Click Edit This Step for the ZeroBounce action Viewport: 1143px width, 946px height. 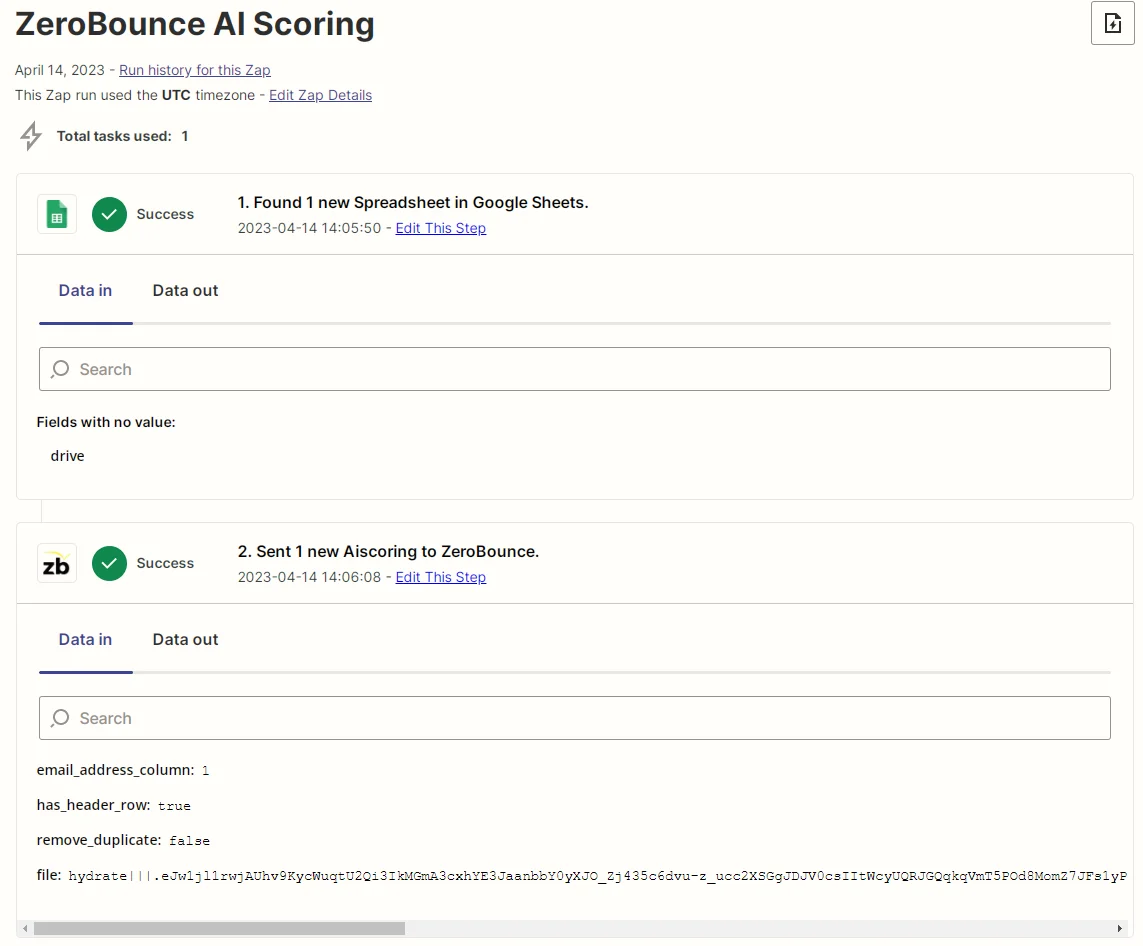[x=440, y=577]
